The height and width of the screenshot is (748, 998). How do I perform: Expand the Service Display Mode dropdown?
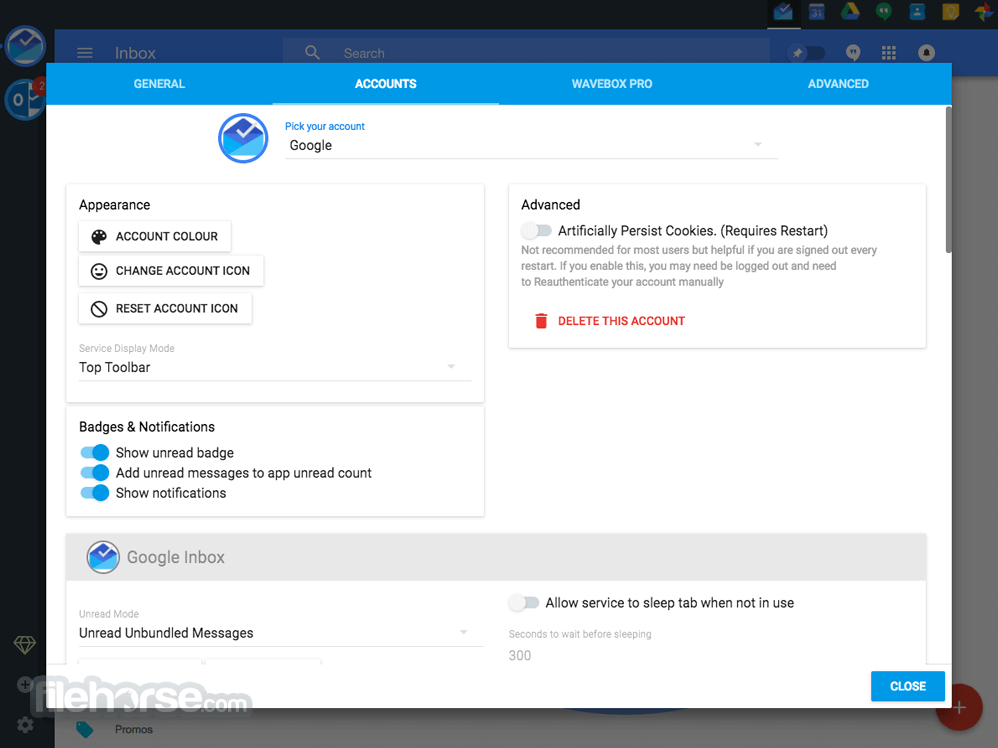click(x=274, y=367)
